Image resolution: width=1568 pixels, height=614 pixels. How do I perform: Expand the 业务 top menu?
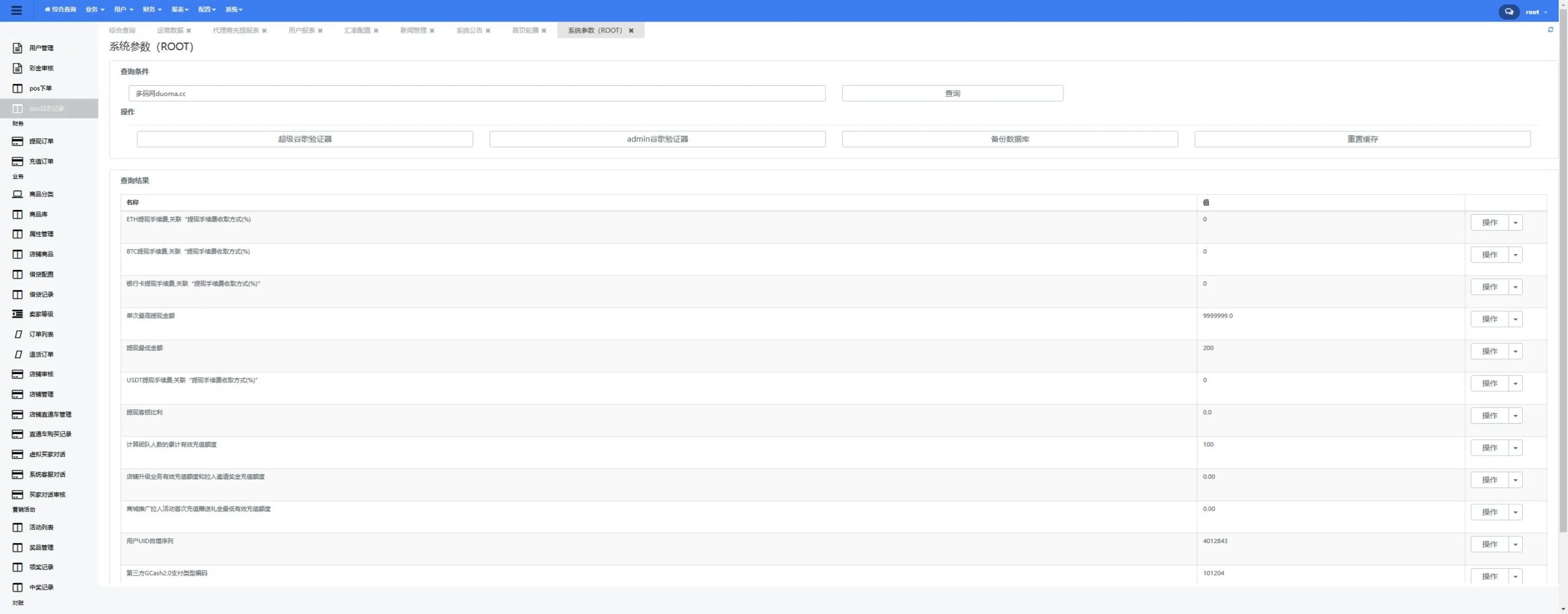tap(95, 10)
